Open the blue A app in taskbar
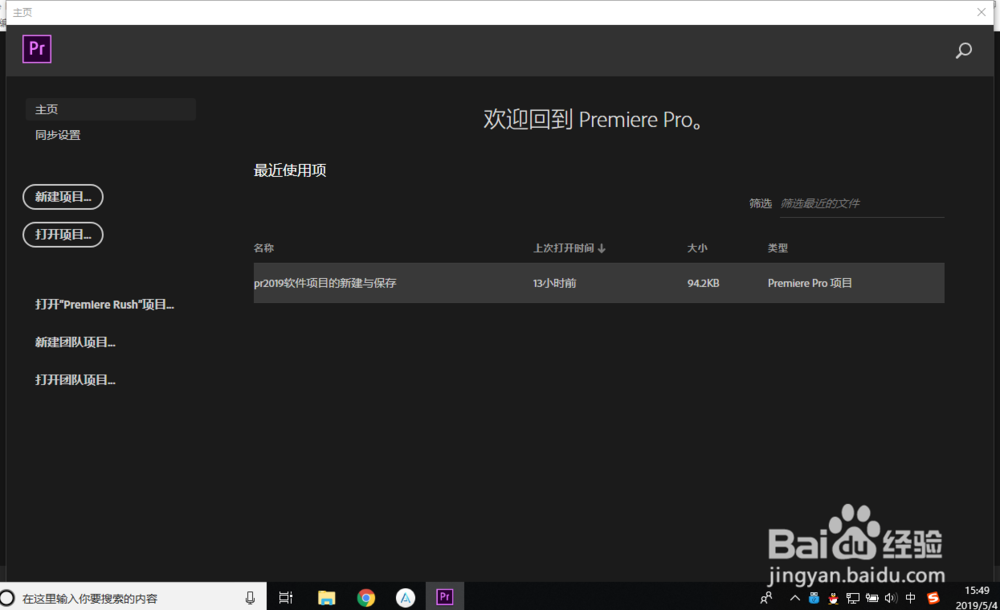1000x610 pixels. [406, 598]
